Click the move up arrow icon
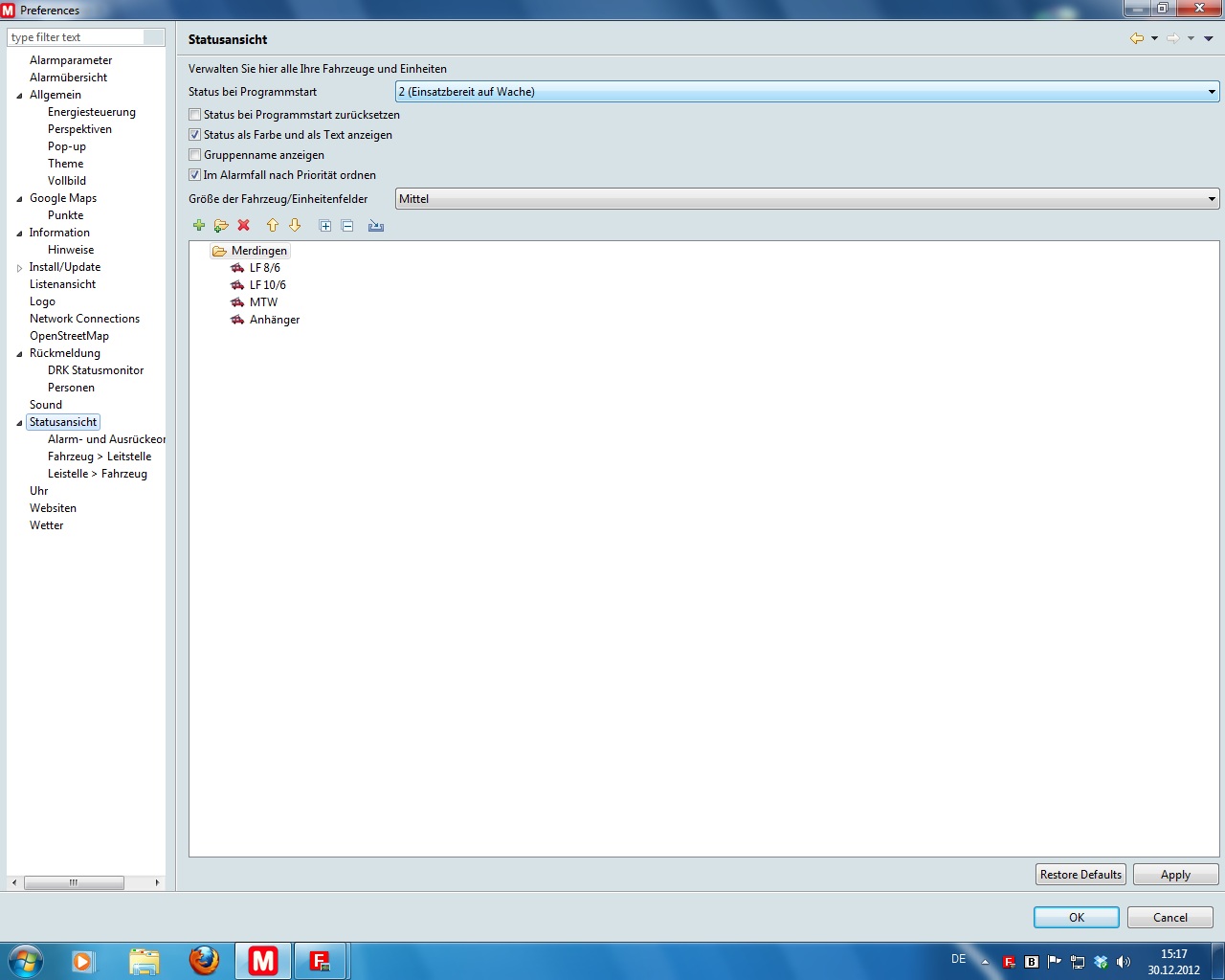This screenshot has width=1225, height=980. 272,226
